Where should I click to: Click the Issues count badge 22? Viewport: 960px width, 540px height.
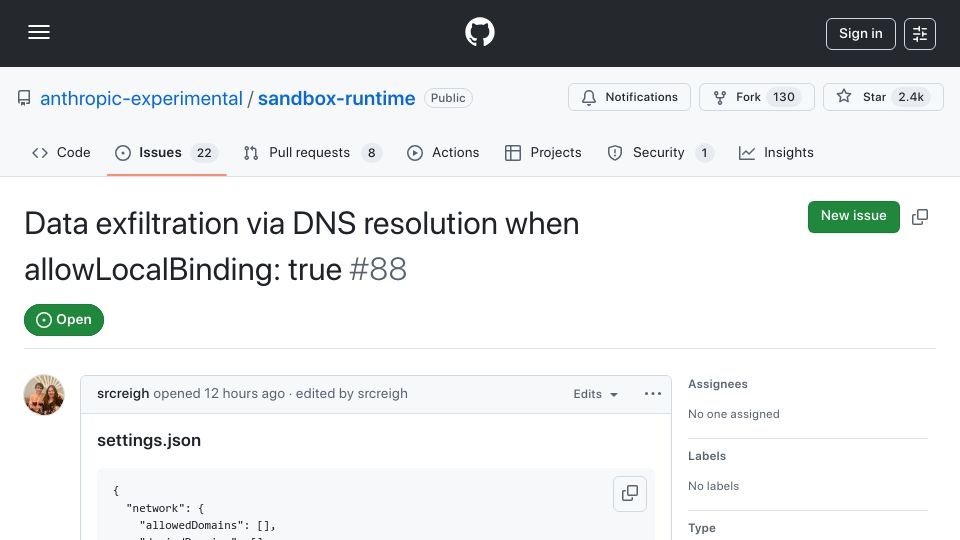[204, 153]
